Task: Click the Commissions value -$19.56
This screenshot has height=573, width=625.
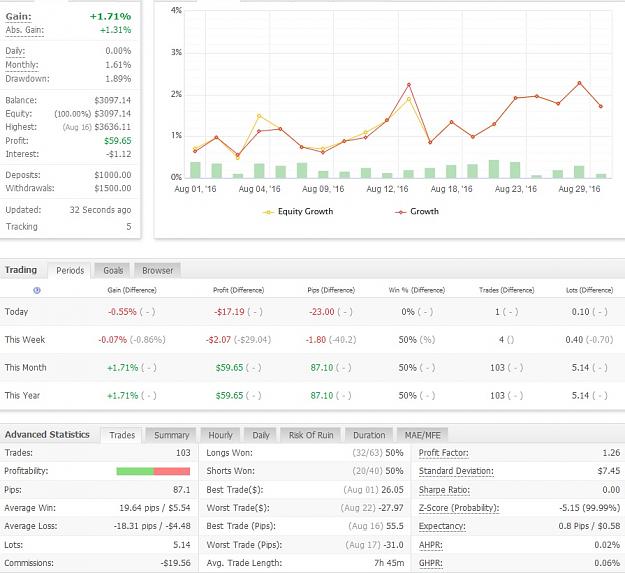Action: (175, 563)
